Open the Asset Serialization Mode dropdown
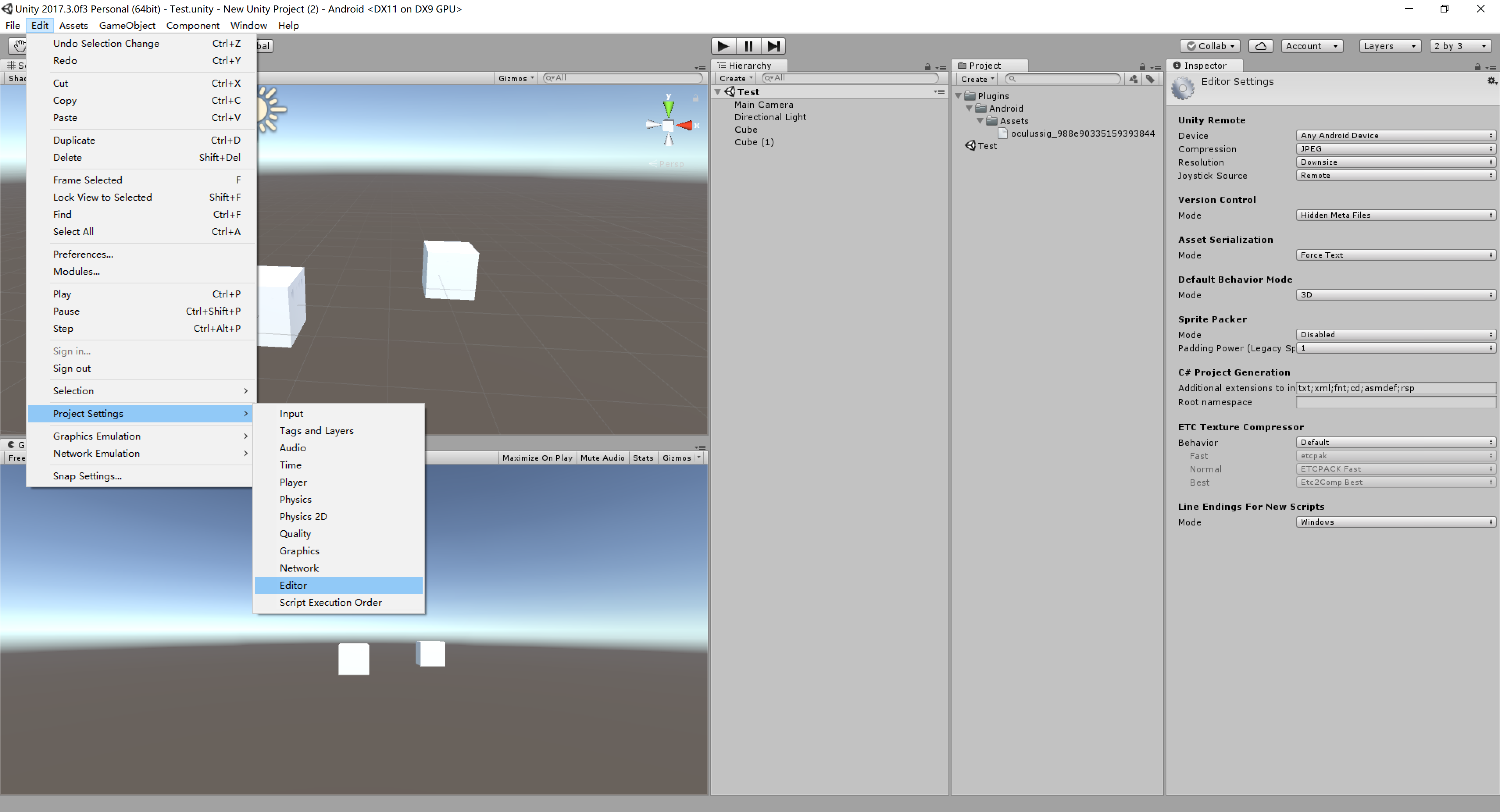This screenshot has height=812, width=1500. (1395, 255)
